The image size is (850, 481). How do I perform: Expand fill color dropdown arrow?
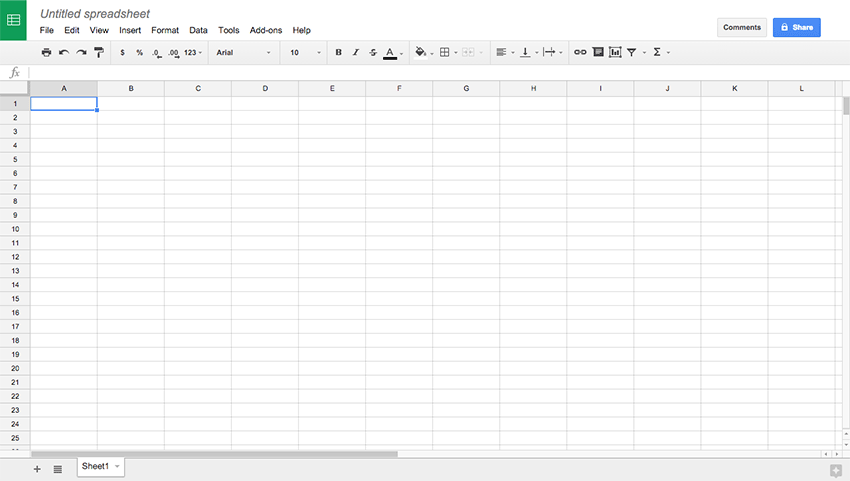click(432, 53)
